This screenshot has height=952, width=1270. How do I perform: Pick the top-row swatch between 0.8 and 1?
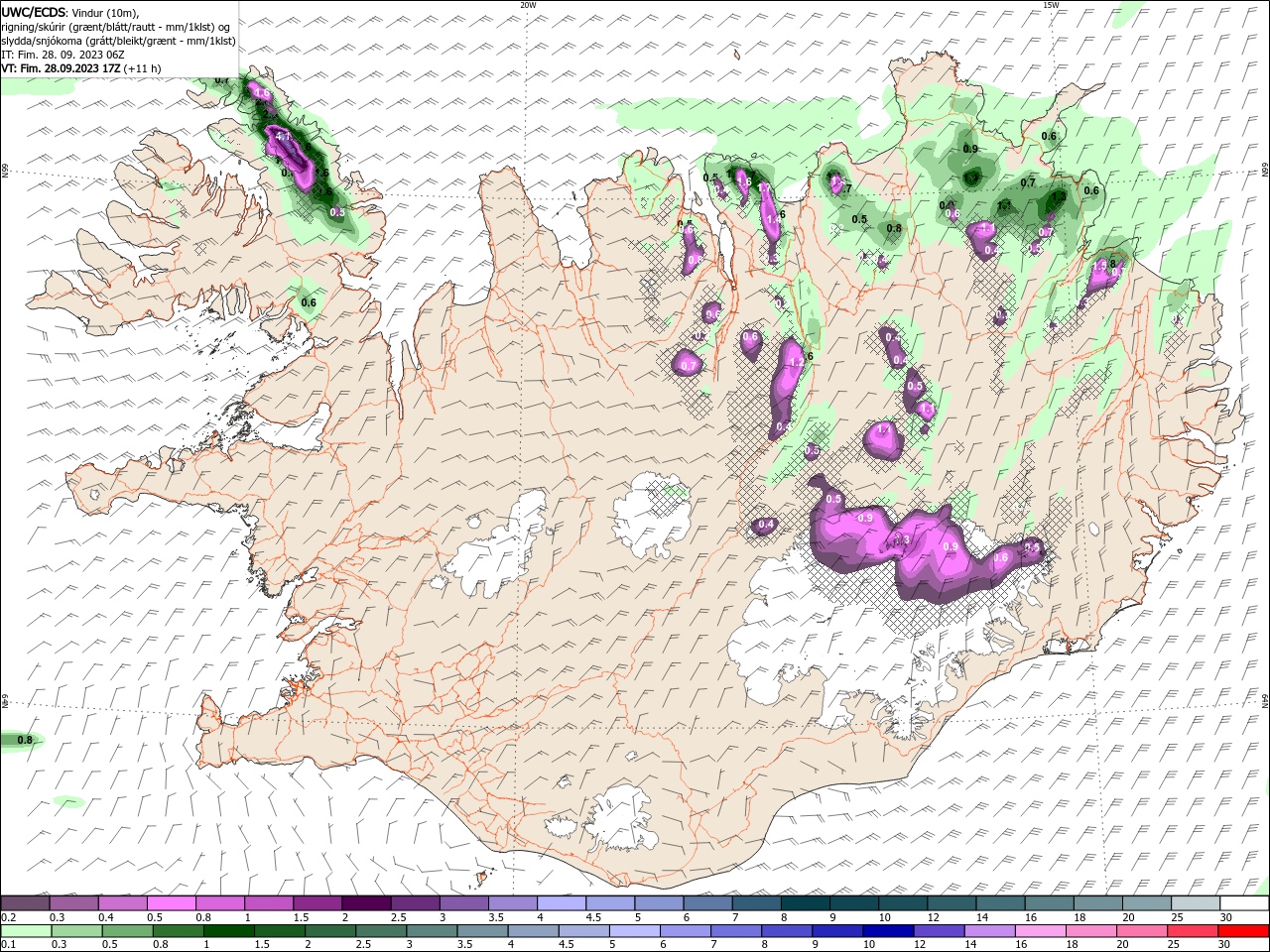tap(220, 903)
